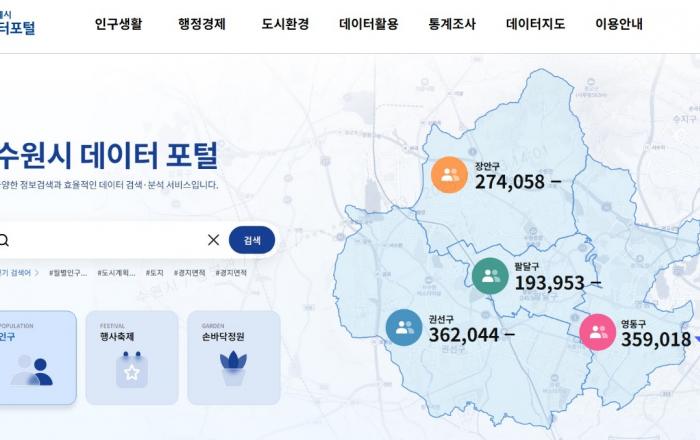
Task: Open the 도시환경 menu
Action: tap(285, 24)
